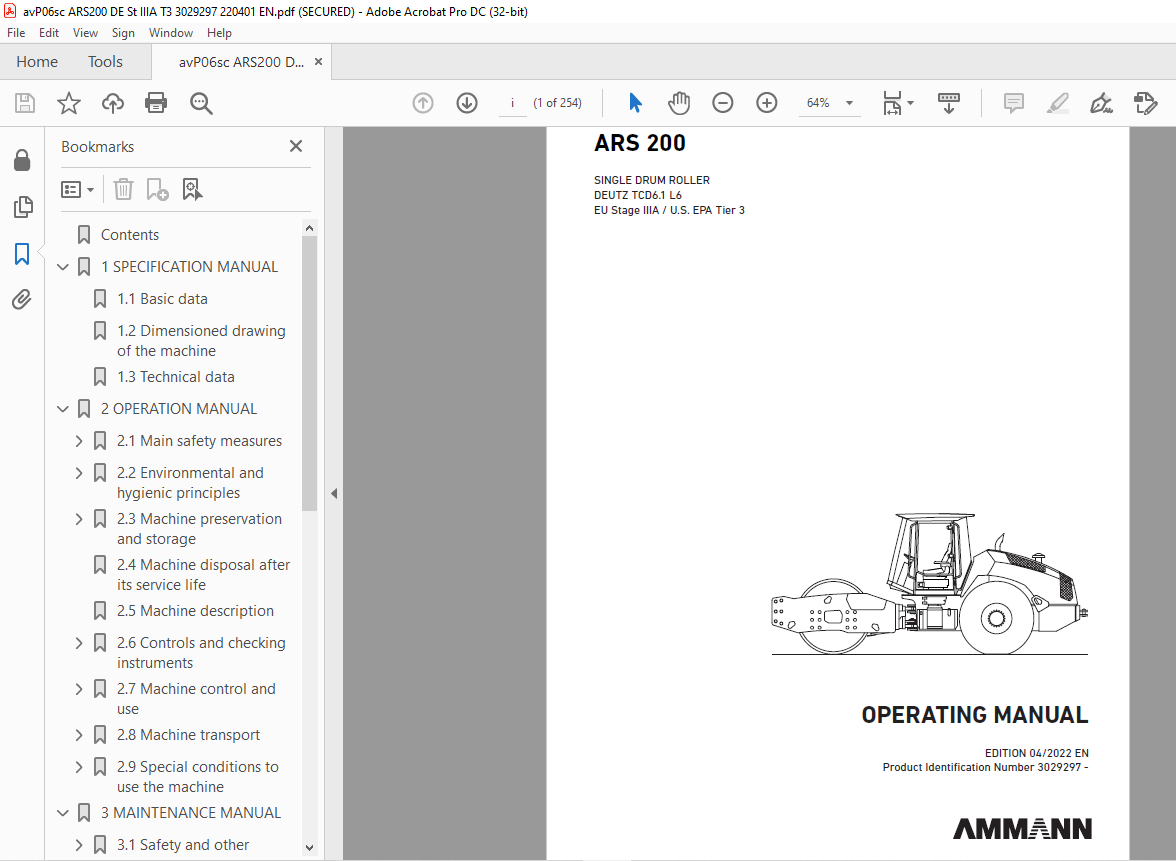Add file to starred with star icon
The height and width of the screenshot is (861, 1176).
69,103
